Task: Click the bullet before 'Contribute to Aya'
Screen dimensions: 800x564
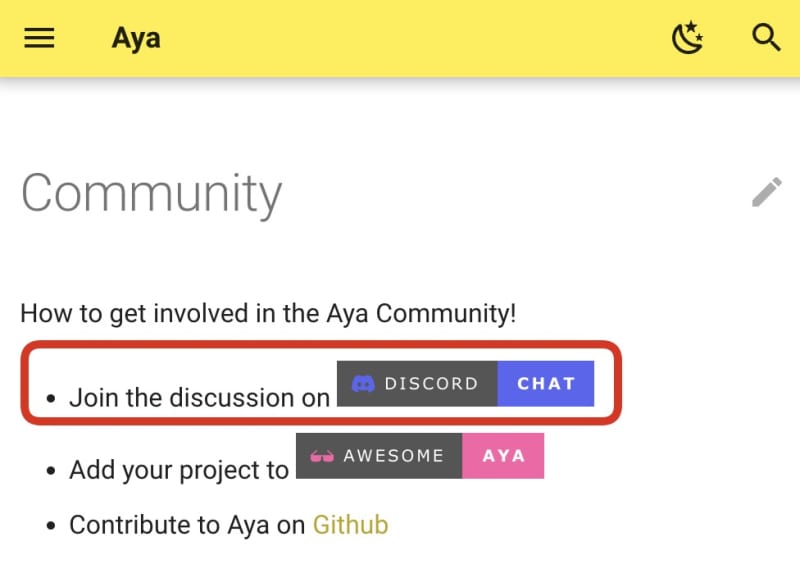Action: tap(51, 525)
